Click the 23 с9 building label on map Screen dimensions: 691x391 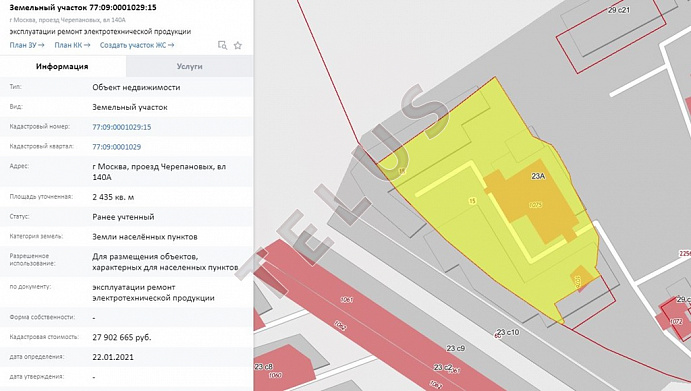click(456, 348)
